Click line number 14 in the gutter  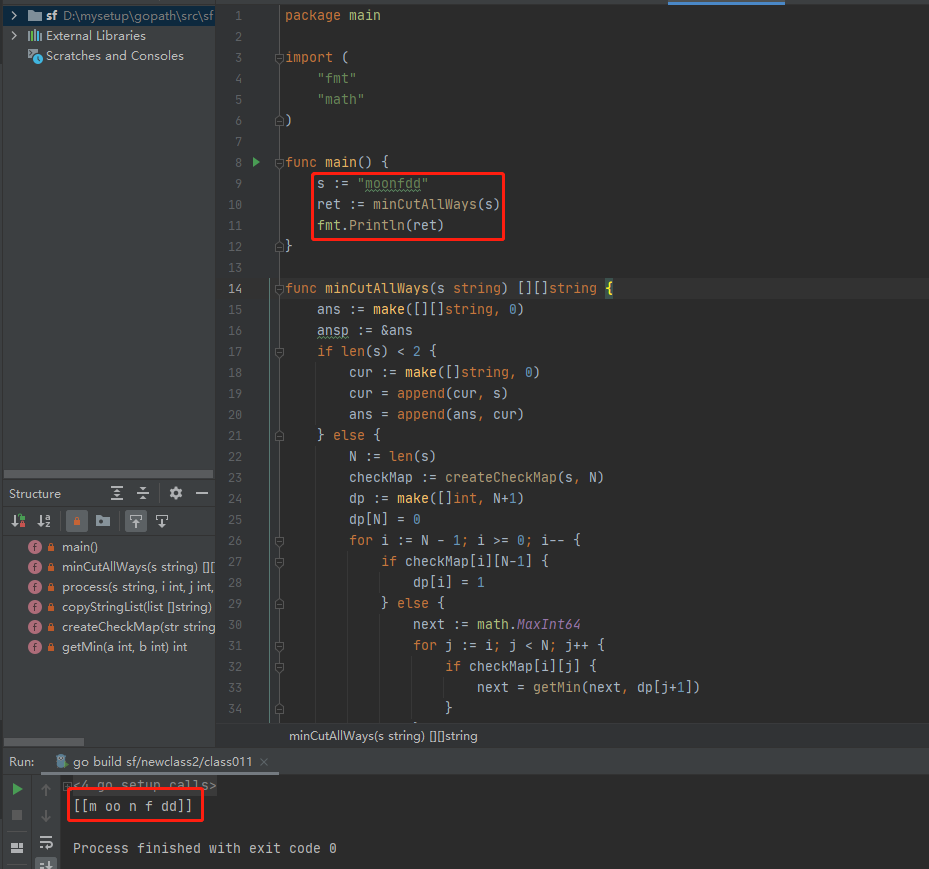235,288
